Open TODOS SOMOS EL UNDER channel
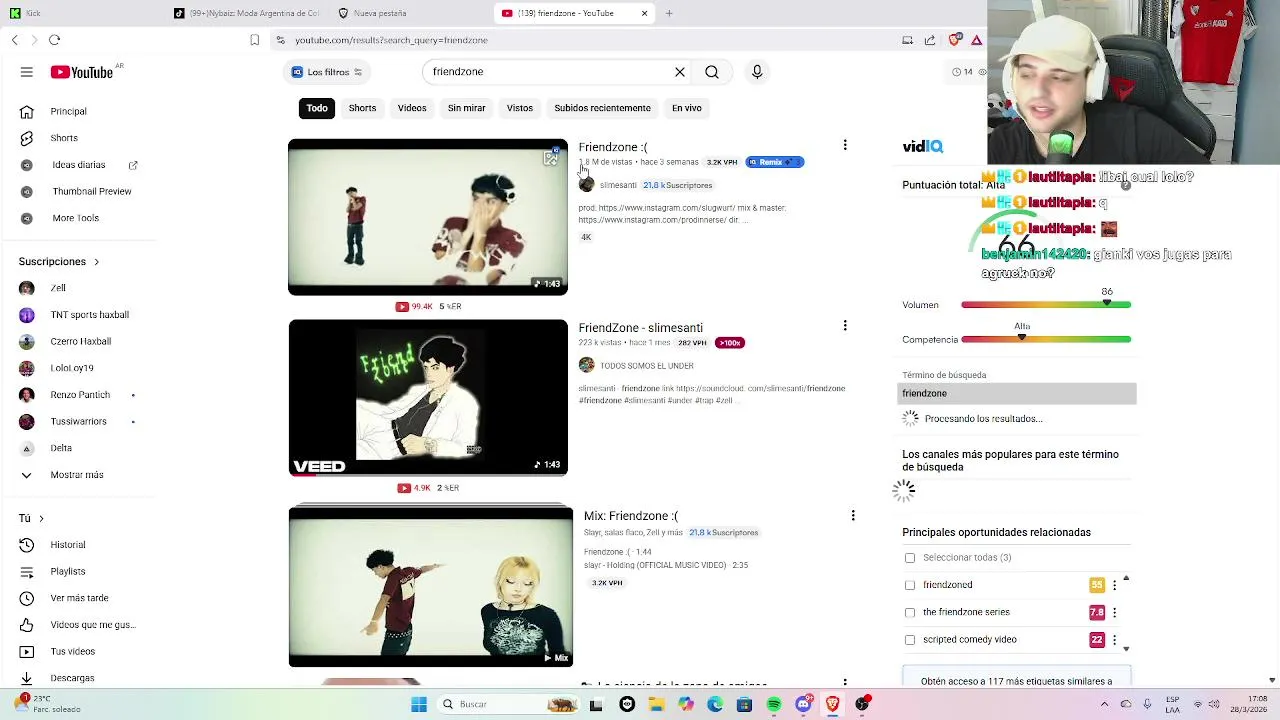The image size is (1280, 720). (x=646, y=366)
